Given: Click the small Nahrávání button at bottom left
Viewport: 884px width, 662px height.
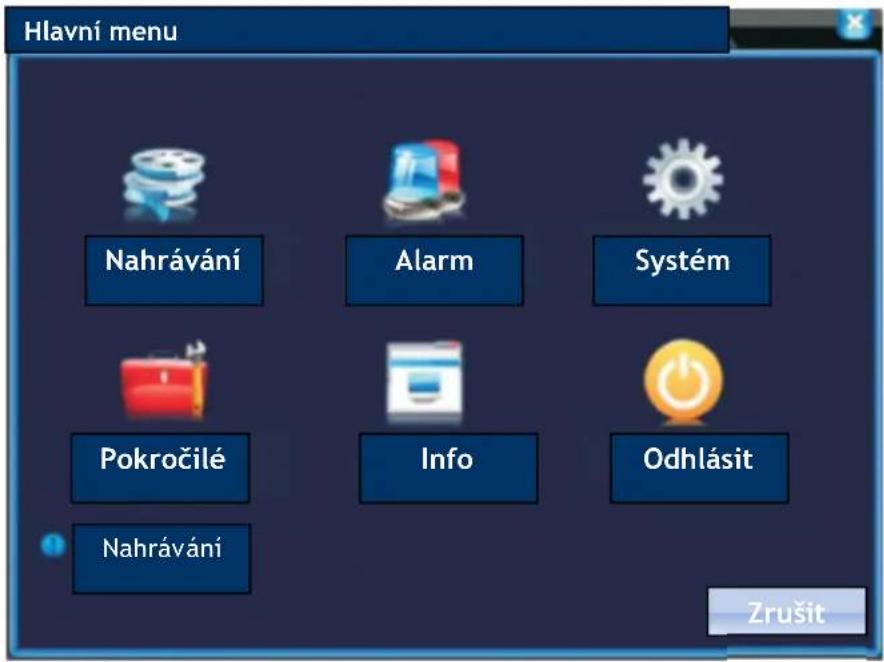Looking at the screenshot, I should tap(162, 558).
